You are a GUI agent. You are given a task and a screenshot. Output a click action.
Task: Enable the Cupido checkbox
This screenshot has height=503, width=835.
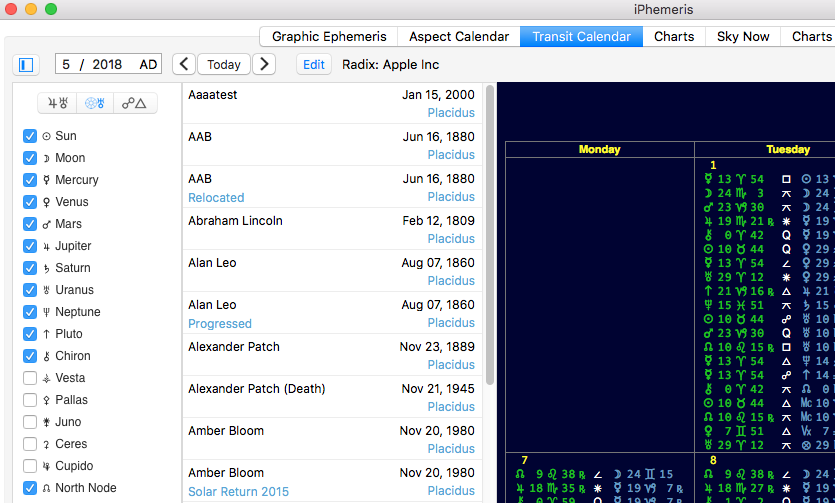pyautogui.click(x=30, y=466)
